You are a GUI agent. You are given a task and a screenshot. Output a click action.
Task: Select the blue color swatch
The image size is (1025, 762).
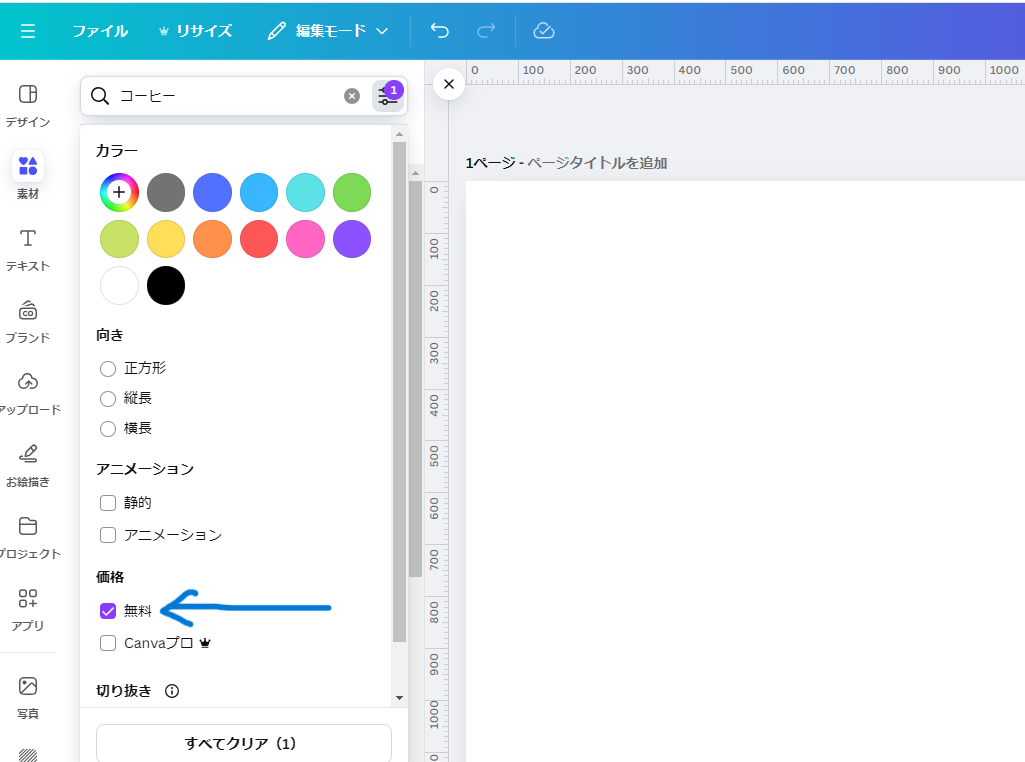[212, 192]
